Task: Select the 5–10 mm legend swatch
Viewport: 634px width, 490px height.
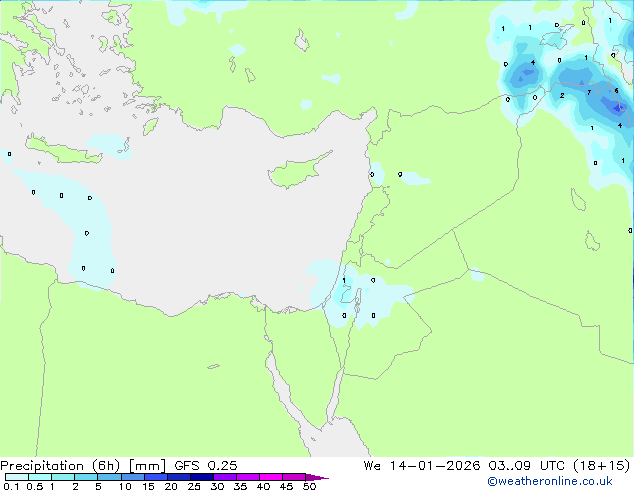Action: [110, 477]
